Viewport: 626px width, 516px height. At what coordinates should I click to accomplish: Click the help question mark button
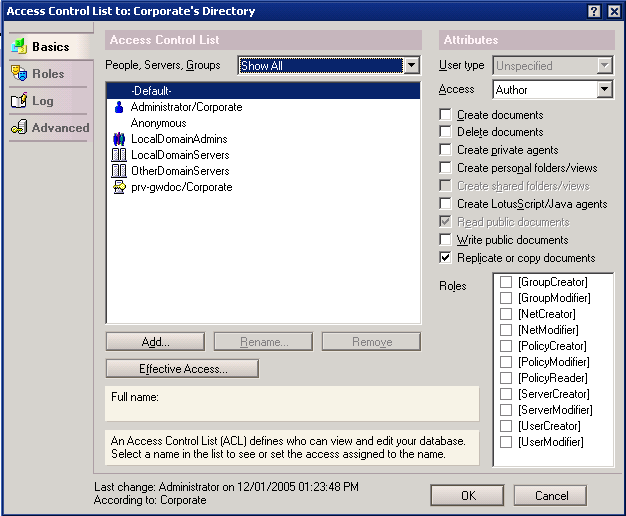tap(594, 11)
